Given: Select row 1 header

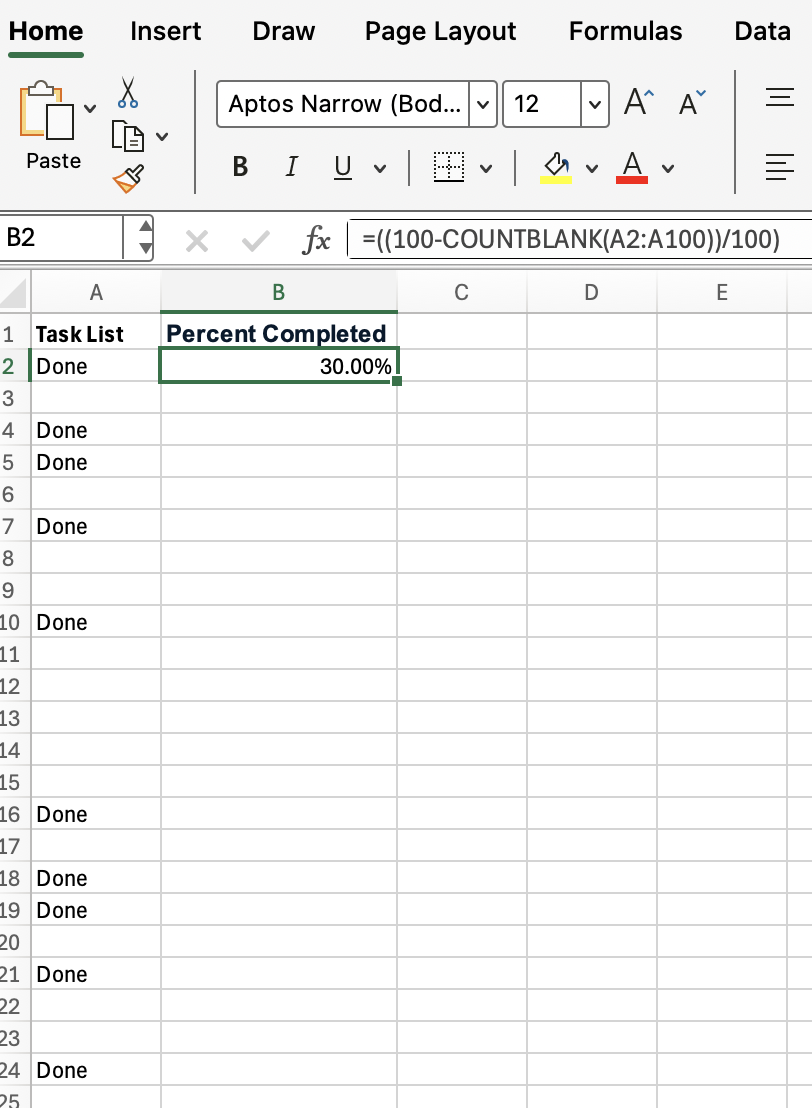Looking at the screenshot, I should click(14, 334).
